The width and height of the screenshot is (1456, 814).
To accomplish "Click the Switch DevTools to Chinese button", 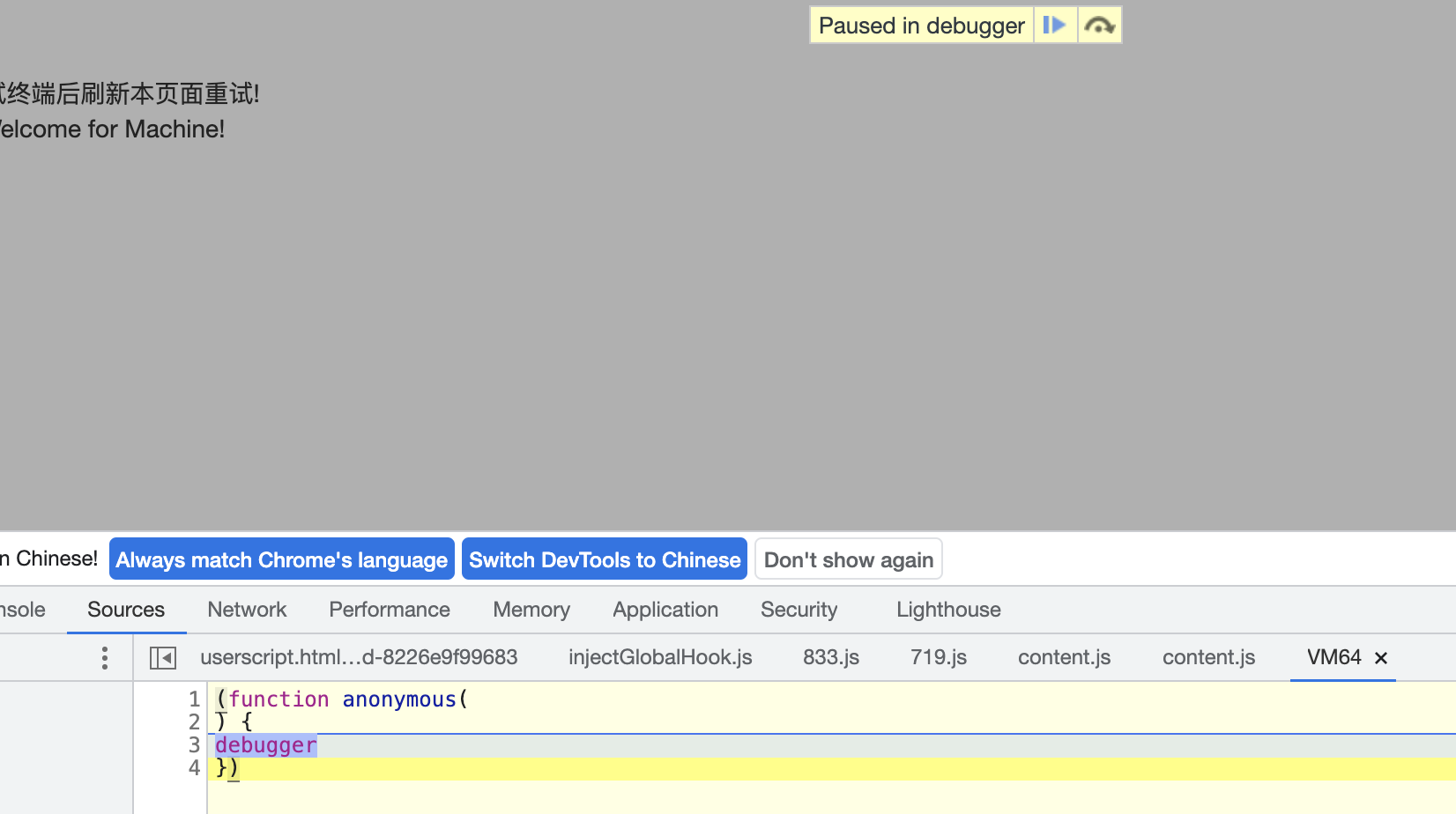I will [604, 559].
